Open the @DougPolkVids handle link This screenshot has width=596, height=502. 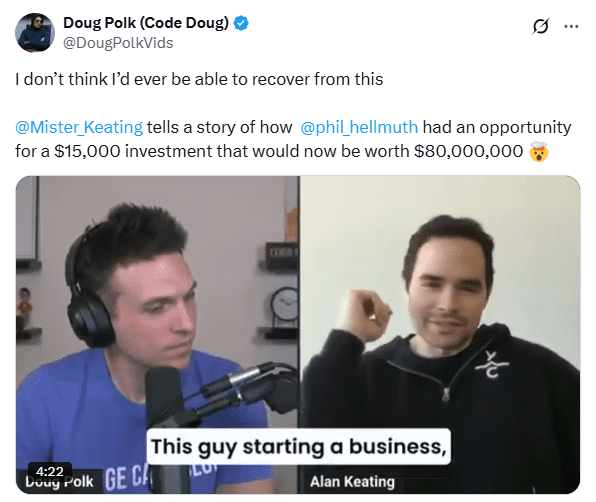click(118, 43)
